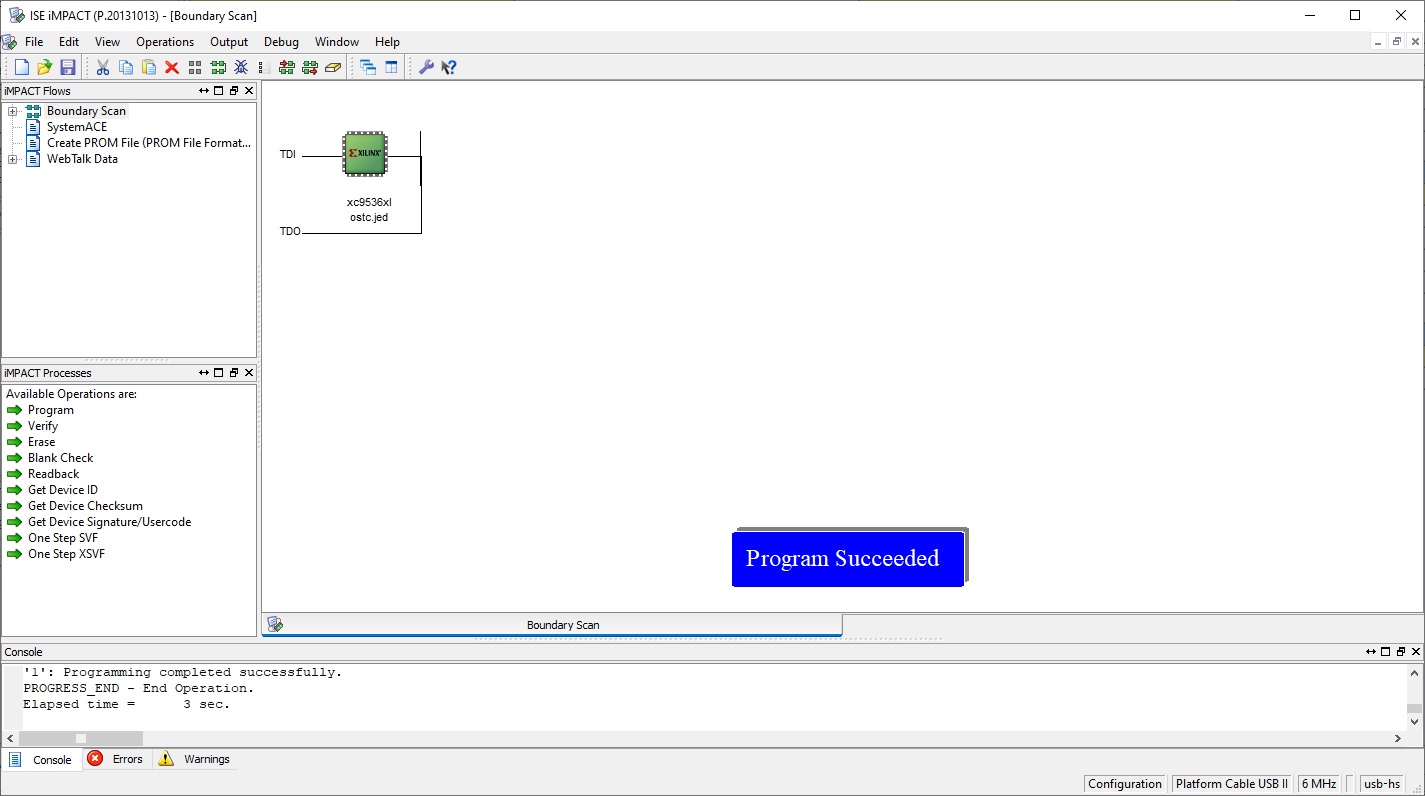Viewport: 1425px width, 796px height.
Task: Click the bug-shaped debug chain icon
Action: [241, 67]
